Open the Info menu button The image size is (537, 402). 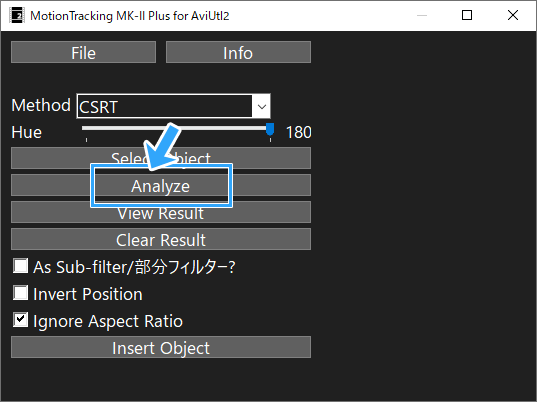(x=238, y=52)
